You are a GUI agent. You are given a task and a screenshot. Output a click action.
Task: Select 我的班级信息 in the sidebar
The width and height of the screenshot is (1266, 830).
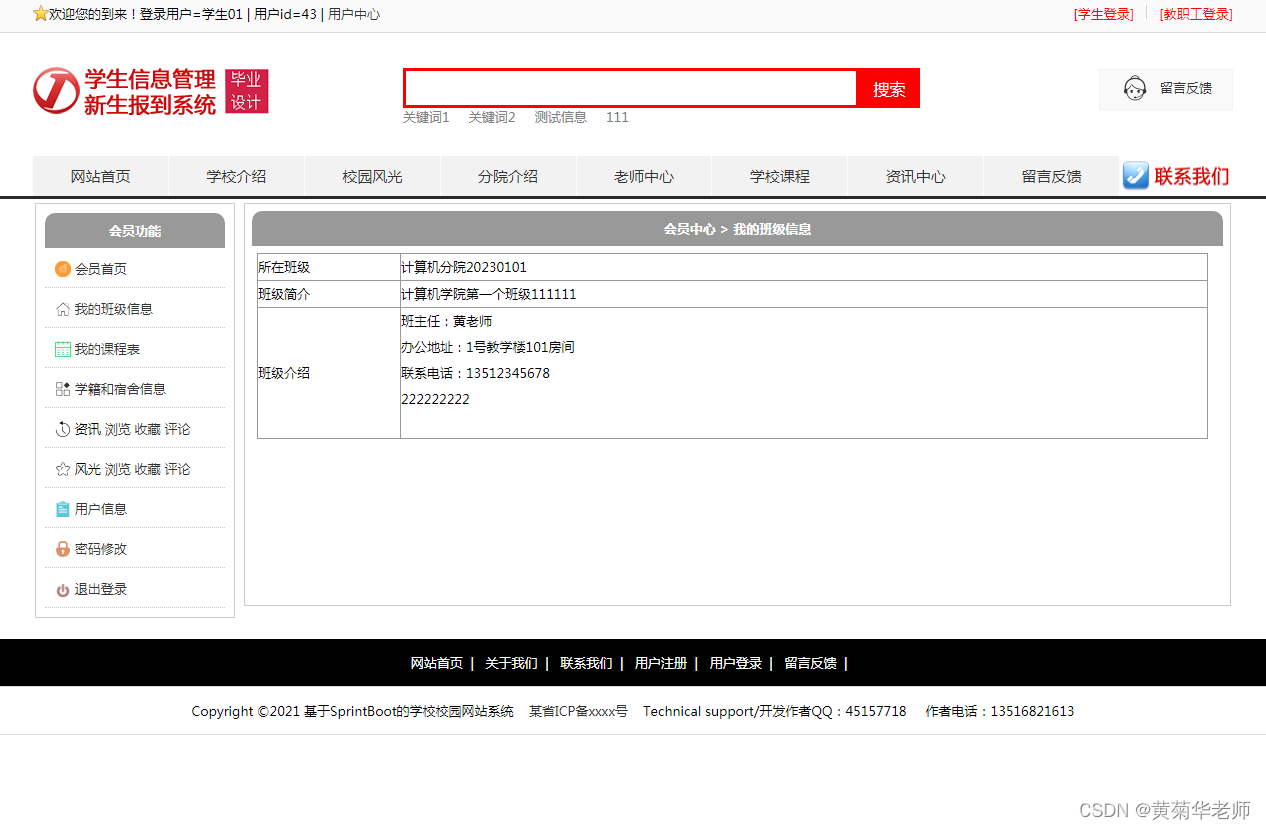(x=114, y=309)
